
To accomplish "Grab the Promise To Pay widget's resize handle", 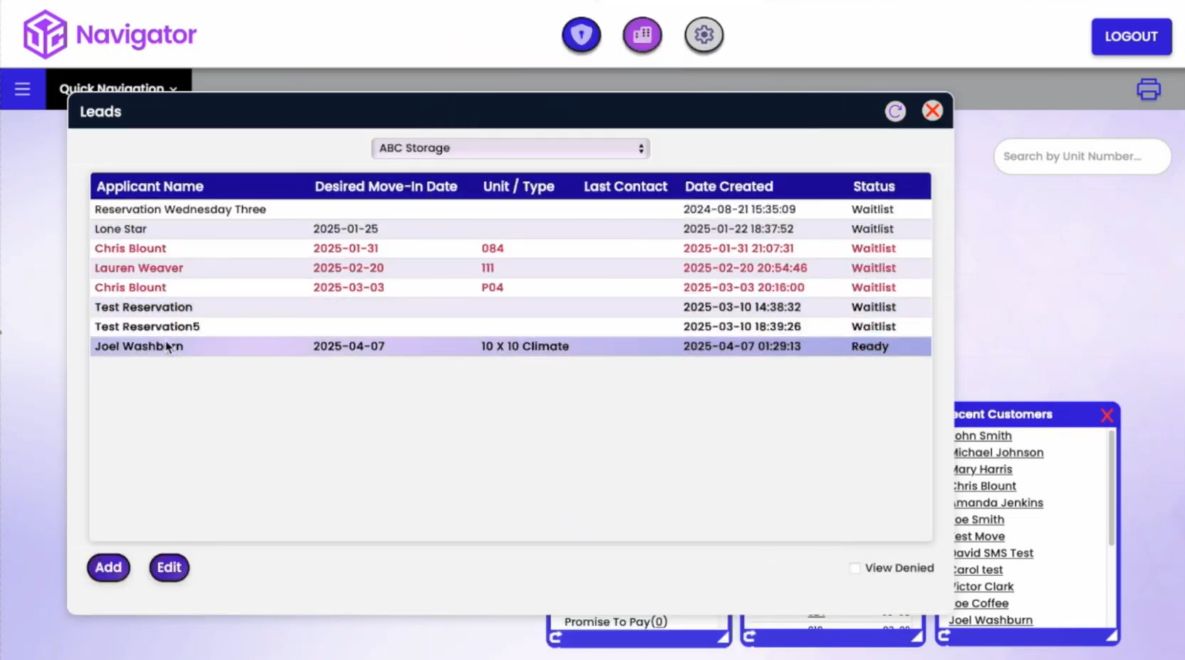I will pyautogui.click(x=723, y=637).
